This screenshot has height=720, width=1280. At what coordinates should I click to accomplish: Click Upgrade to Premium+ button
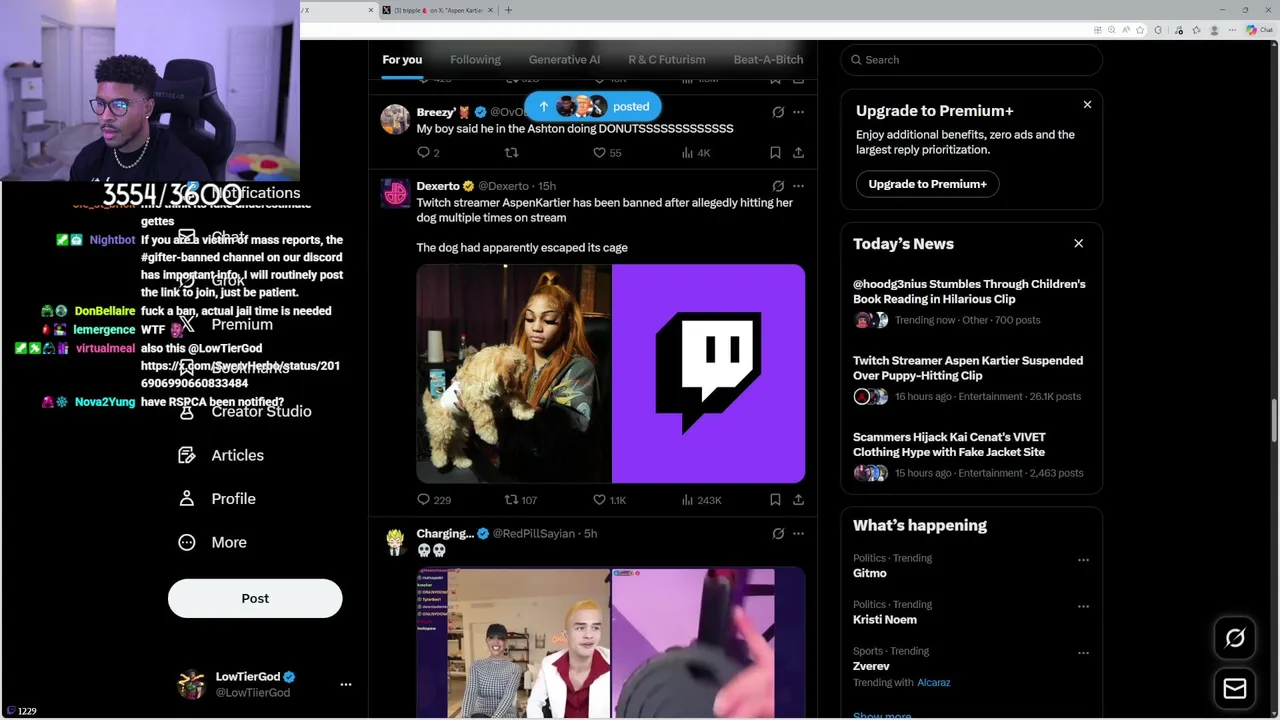927,184
